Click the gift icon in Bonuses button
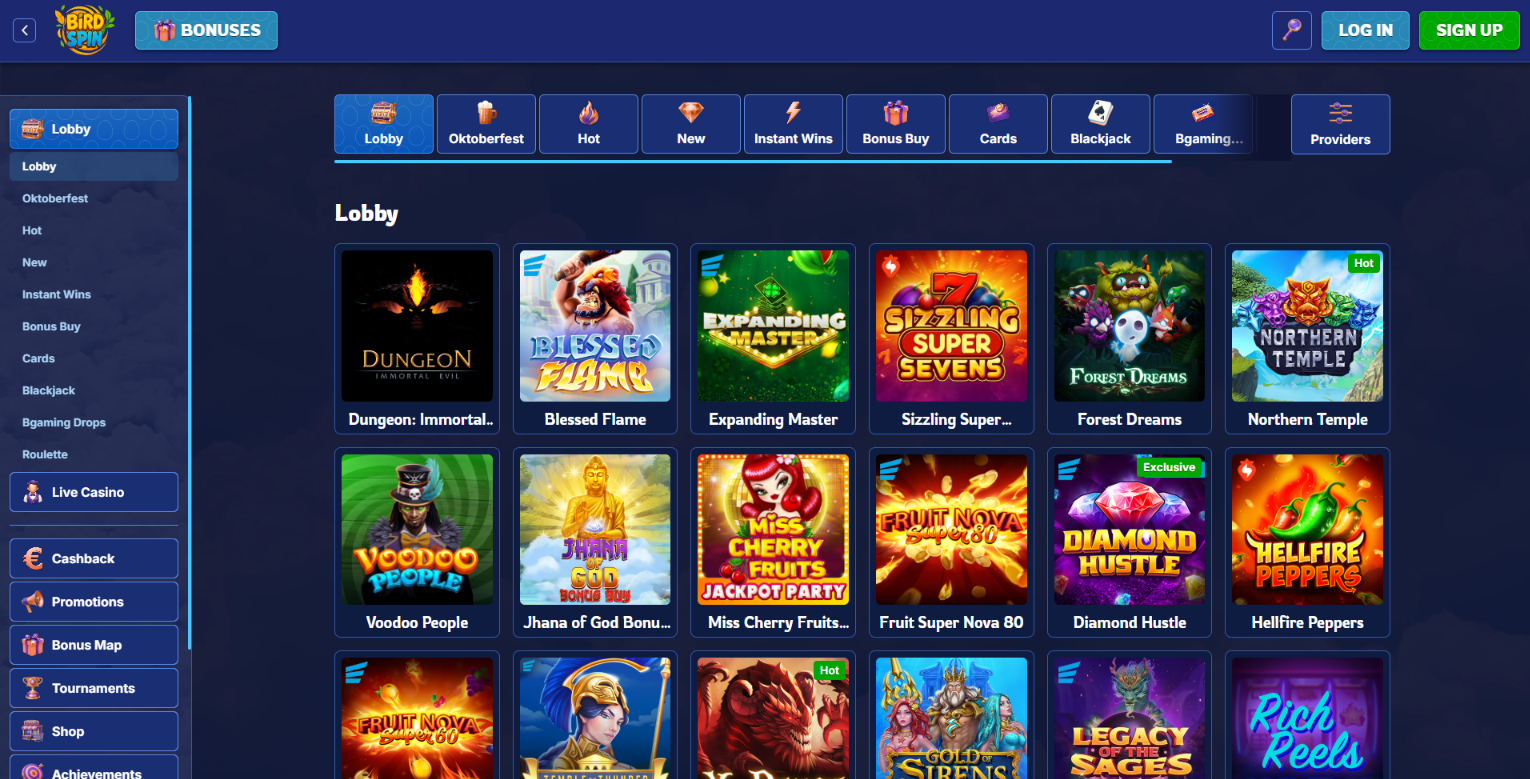 coord(165,30)
